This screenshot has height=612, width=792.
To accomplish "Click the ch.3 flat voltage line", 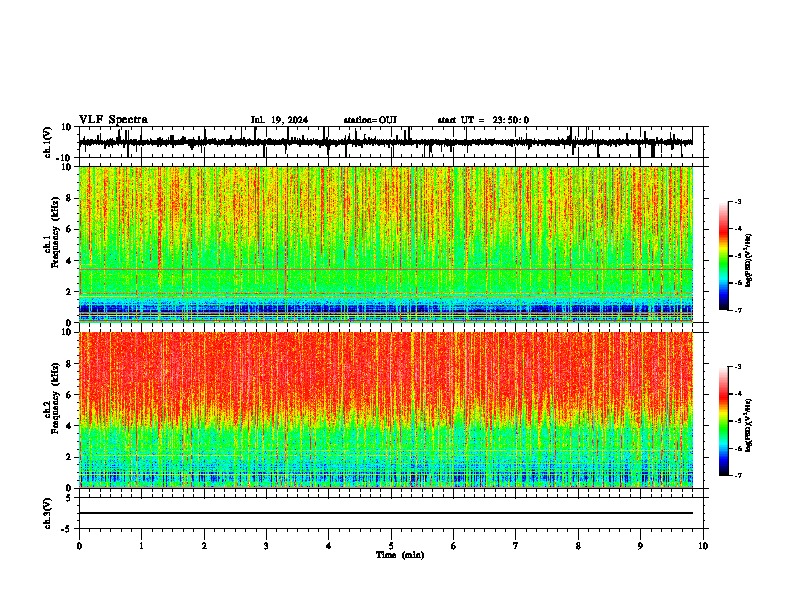I will tap(385, 513).
